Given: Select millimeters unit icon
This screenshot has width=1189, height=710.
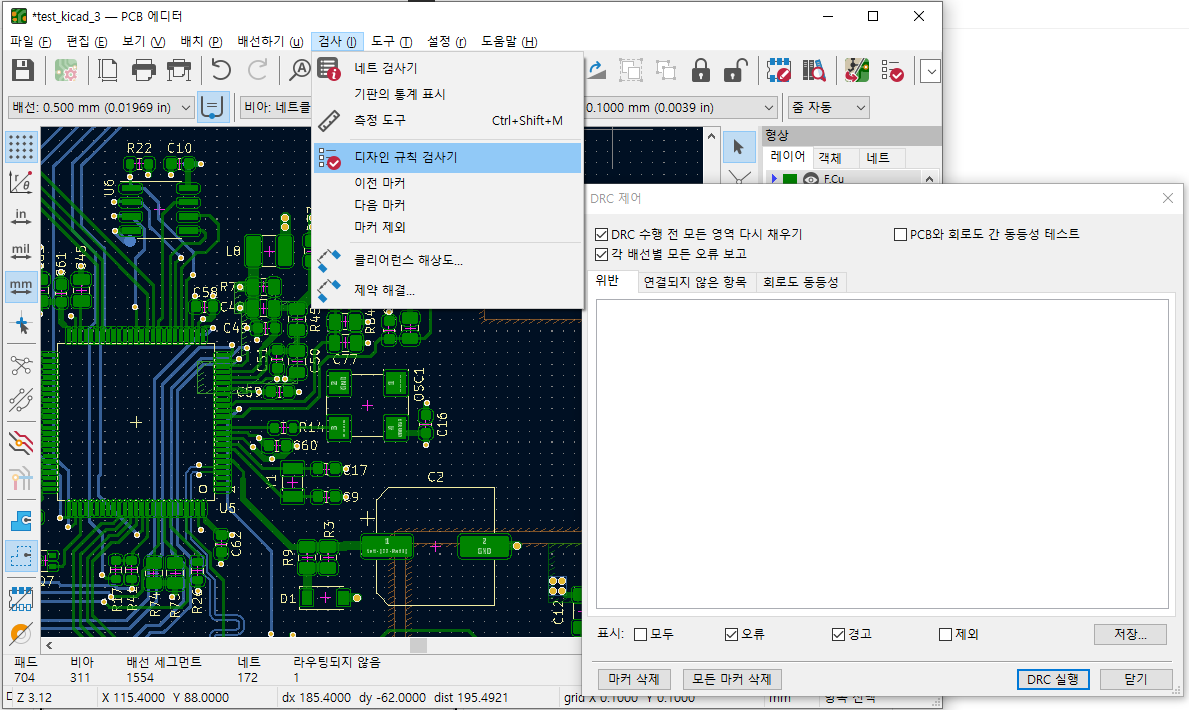Looking at the screenshot, I should pyautogui.click(x=21, y=287).
